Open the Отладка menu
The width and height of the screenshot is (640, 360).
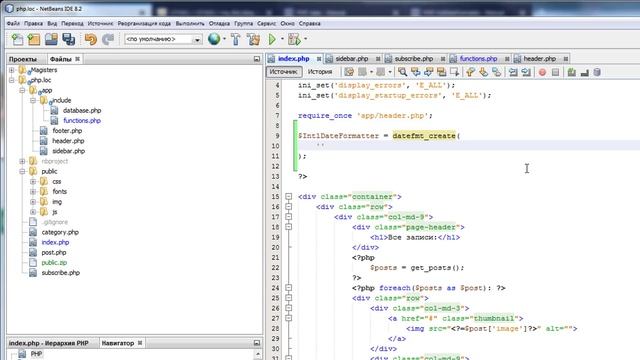coord(219,24)
